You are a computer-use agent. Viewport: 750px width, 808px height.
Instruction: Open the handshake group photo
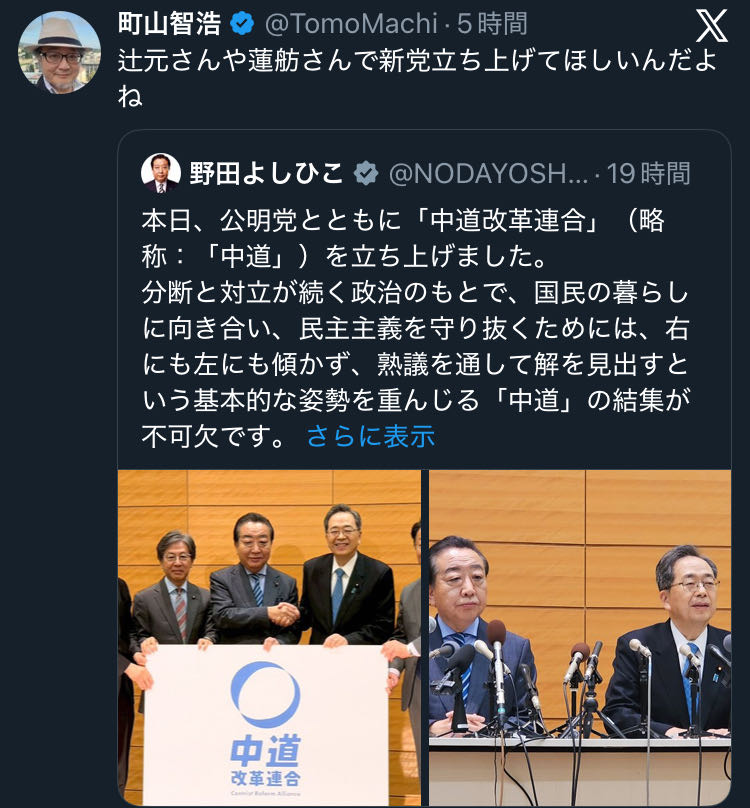[x=270, y=637]
